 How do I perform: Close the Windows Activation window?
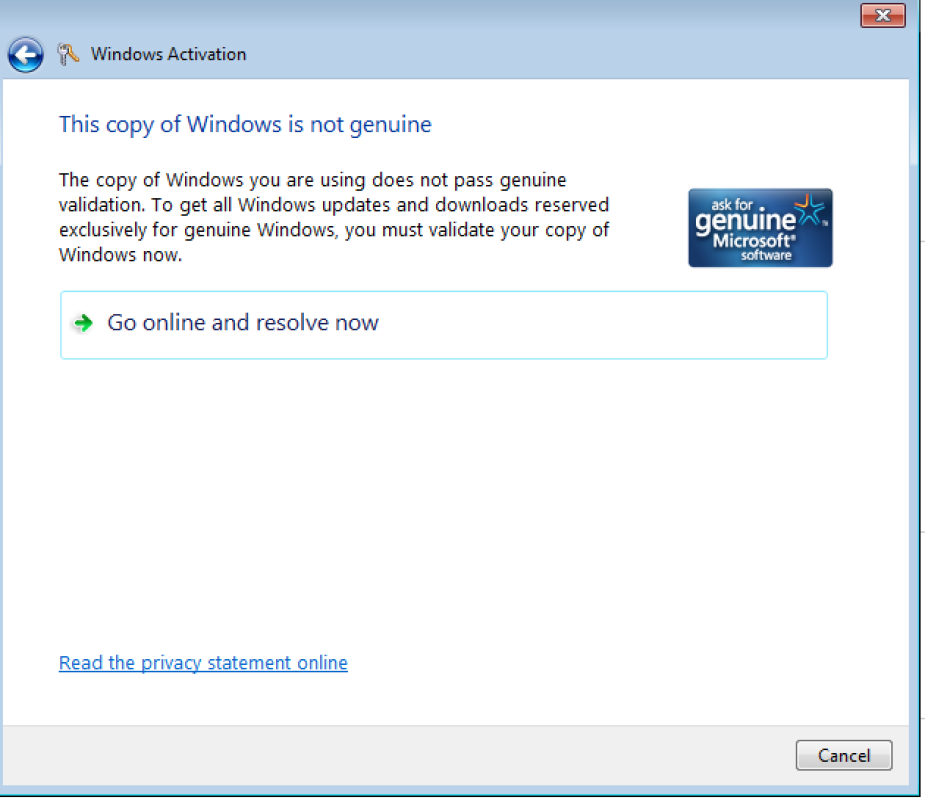883,15
